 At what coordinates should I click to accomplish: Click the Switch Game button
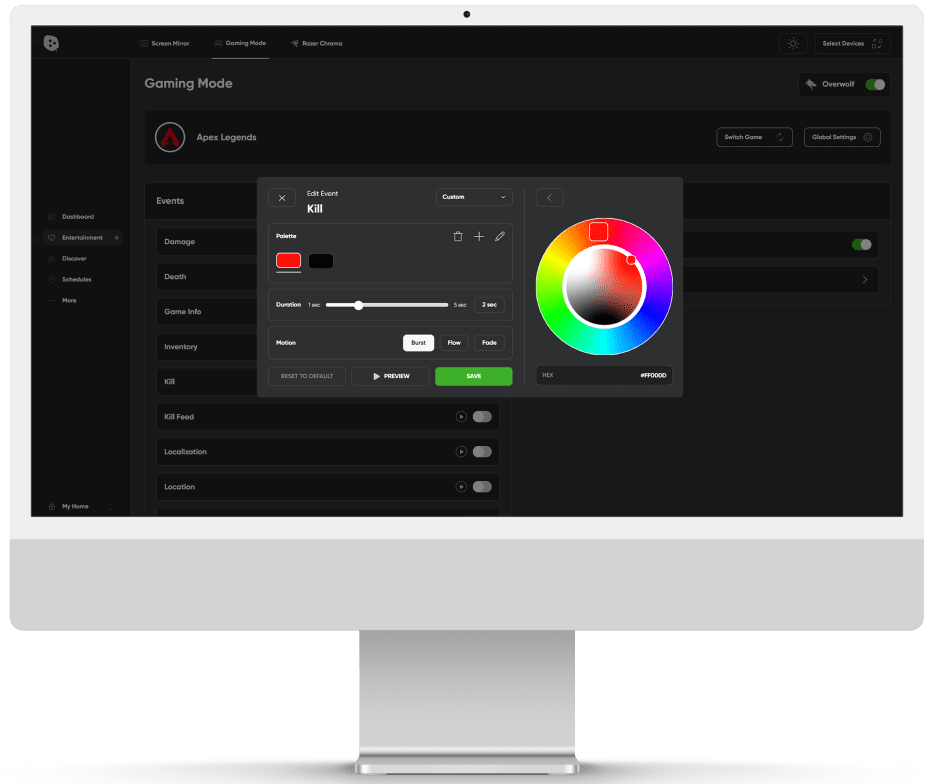coord(754,137)
